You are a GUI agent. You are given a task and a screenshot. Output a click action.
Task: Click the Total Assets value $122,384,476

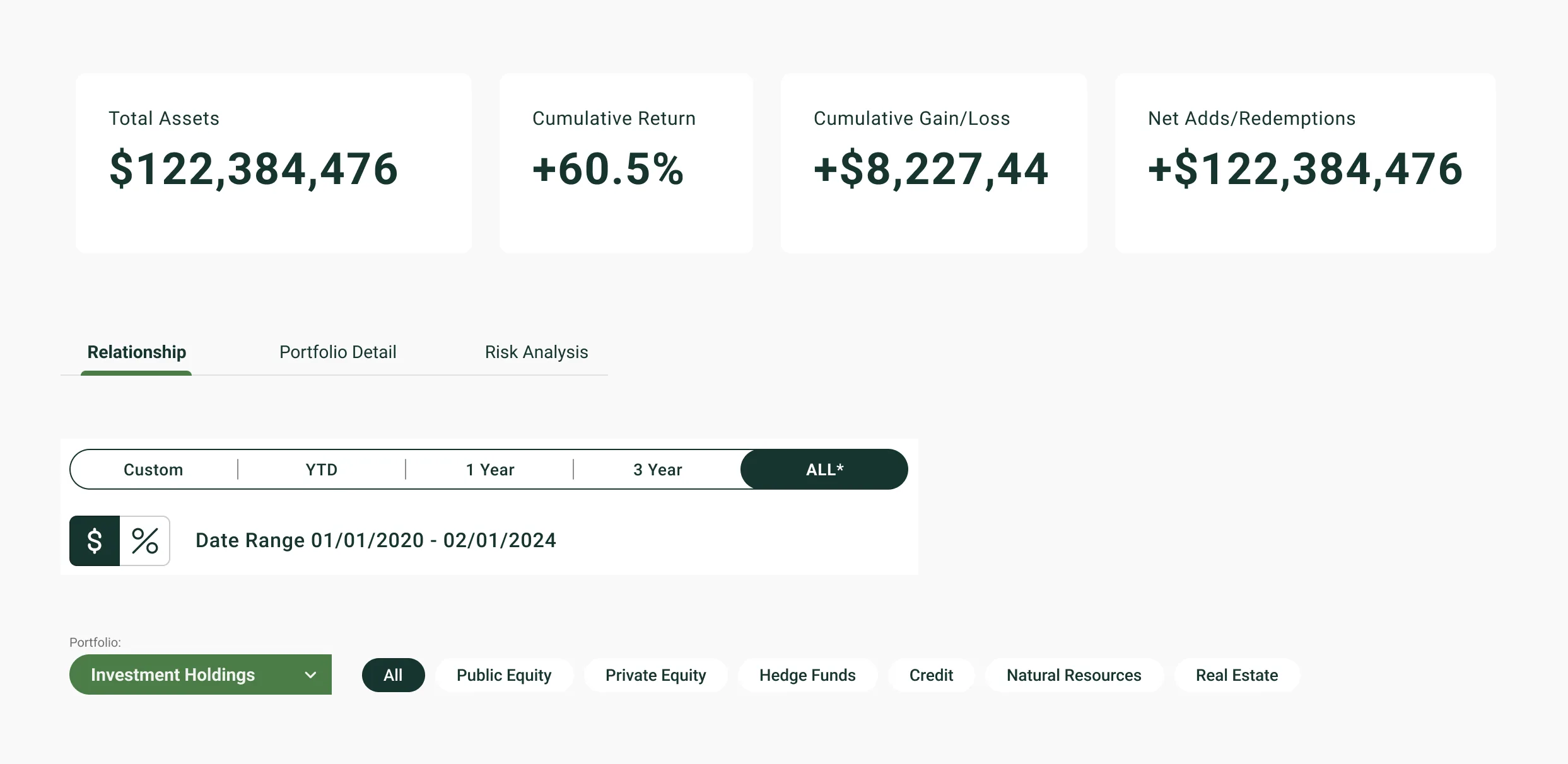[254, 169]
